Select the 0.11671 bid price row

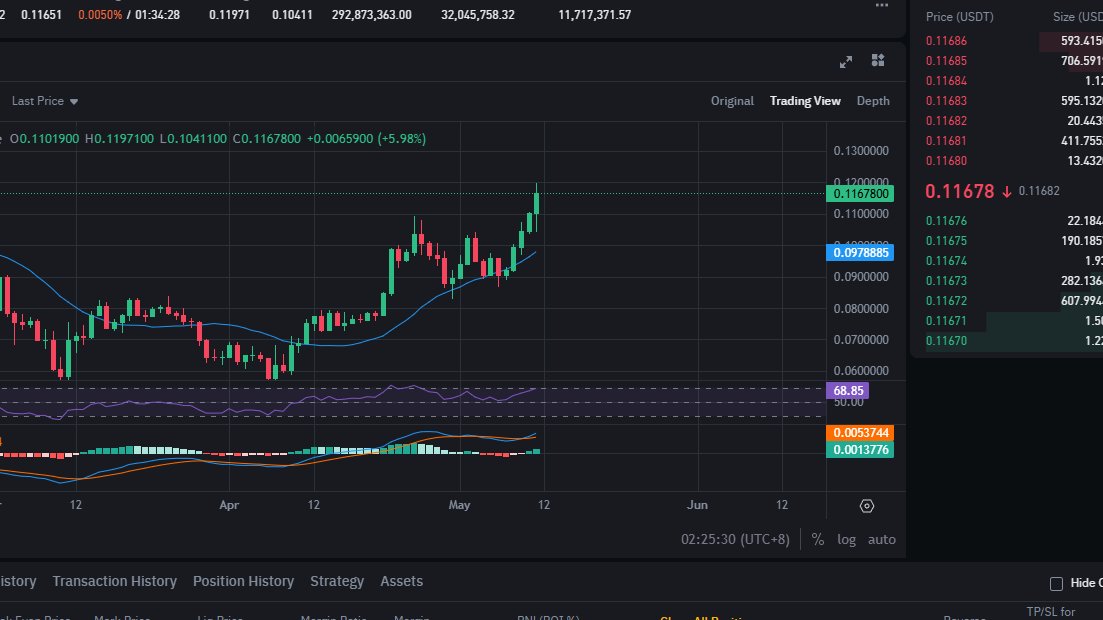(1014, 321)
